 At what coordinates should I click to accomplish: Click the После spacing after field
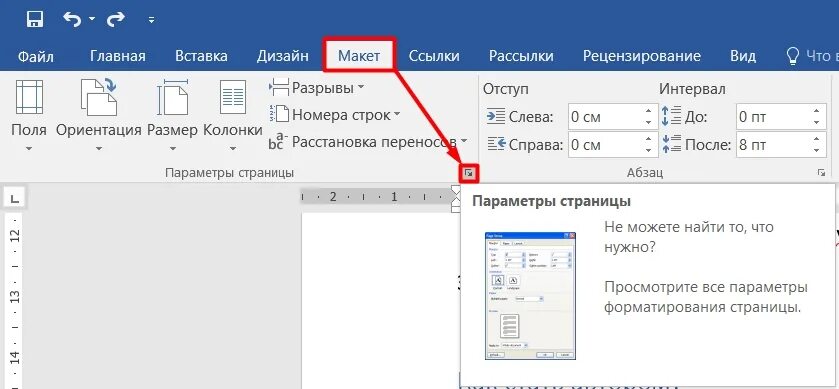coord(773,144)
